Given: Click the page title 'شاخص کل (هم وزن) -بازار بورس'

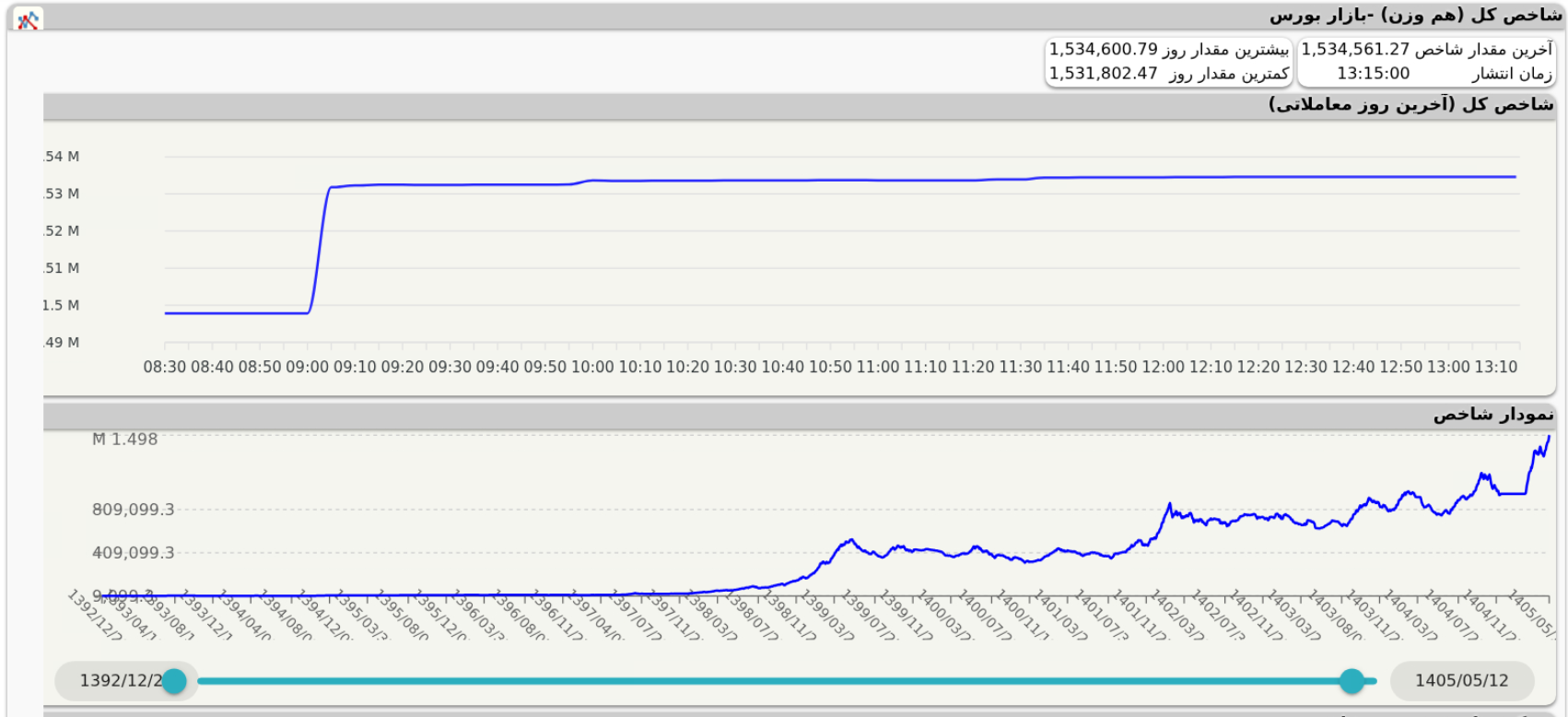Looking at the screenshot, I should [x=1416, y=16].
